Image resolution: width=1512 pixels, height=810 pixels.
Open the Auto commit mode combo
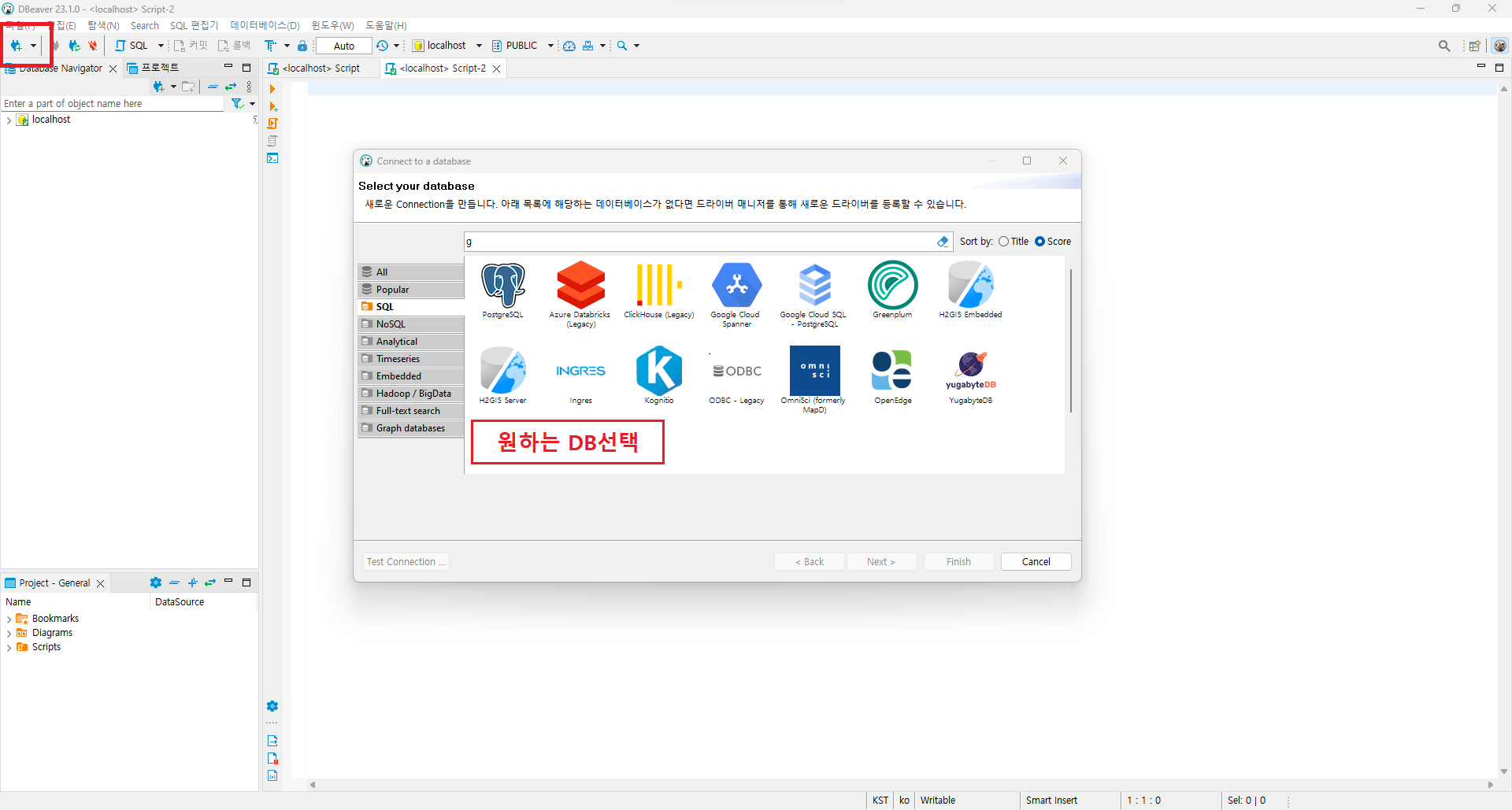click(x=344, y=46)
